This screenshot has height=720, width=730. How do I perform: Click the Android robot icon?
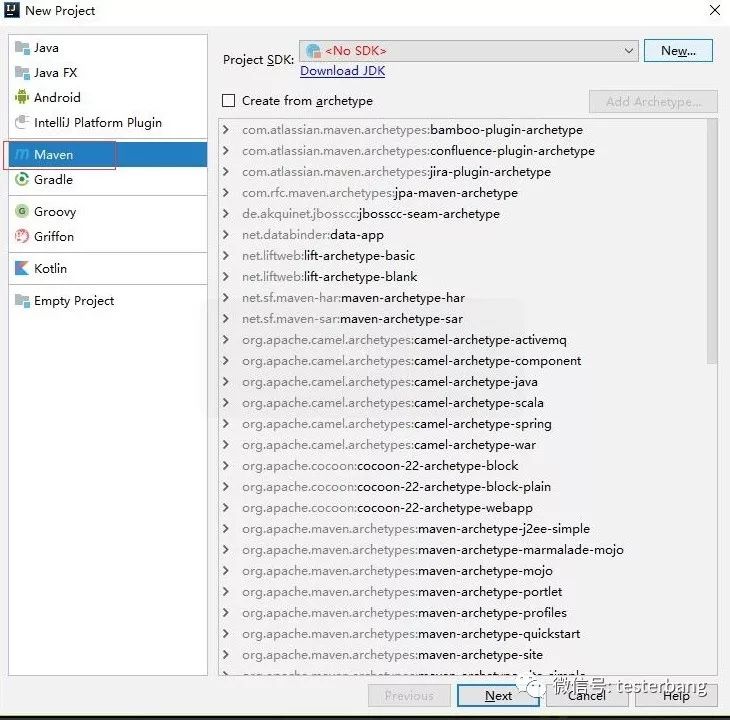pyautogui.click(x=22, y=97)
